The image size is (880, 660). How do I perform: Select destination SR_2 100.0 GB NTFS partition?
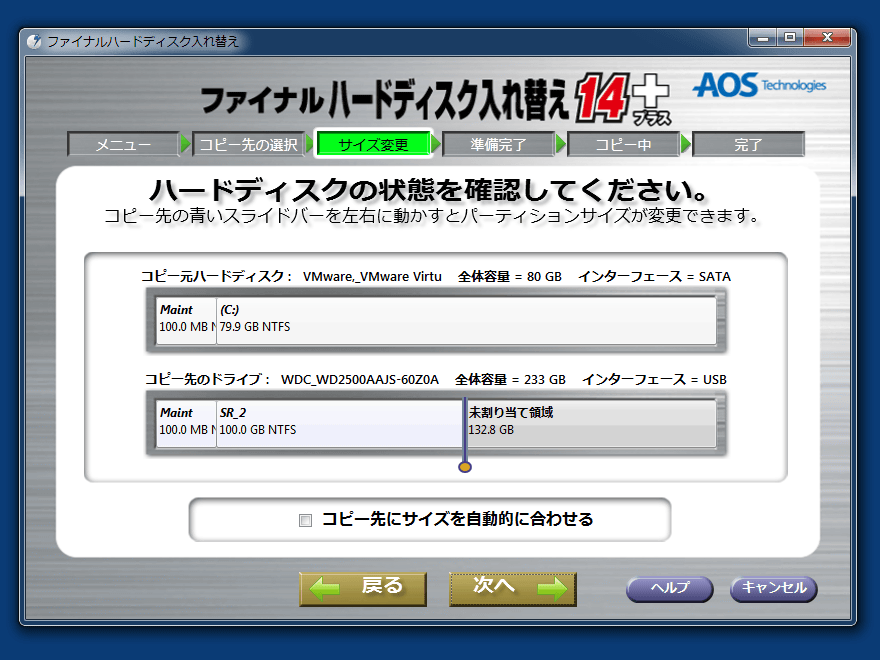340,423
